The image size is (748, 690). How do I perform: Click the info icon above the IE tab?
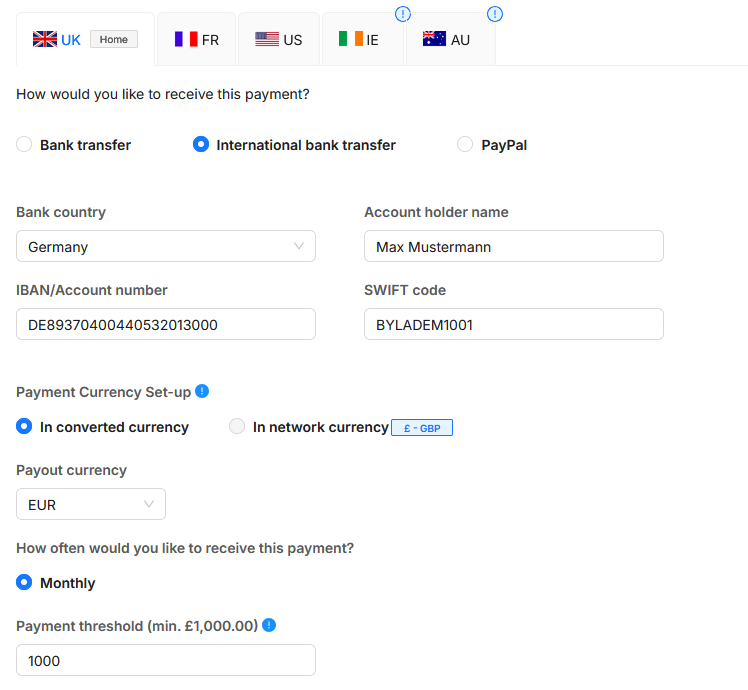[403, 14]
